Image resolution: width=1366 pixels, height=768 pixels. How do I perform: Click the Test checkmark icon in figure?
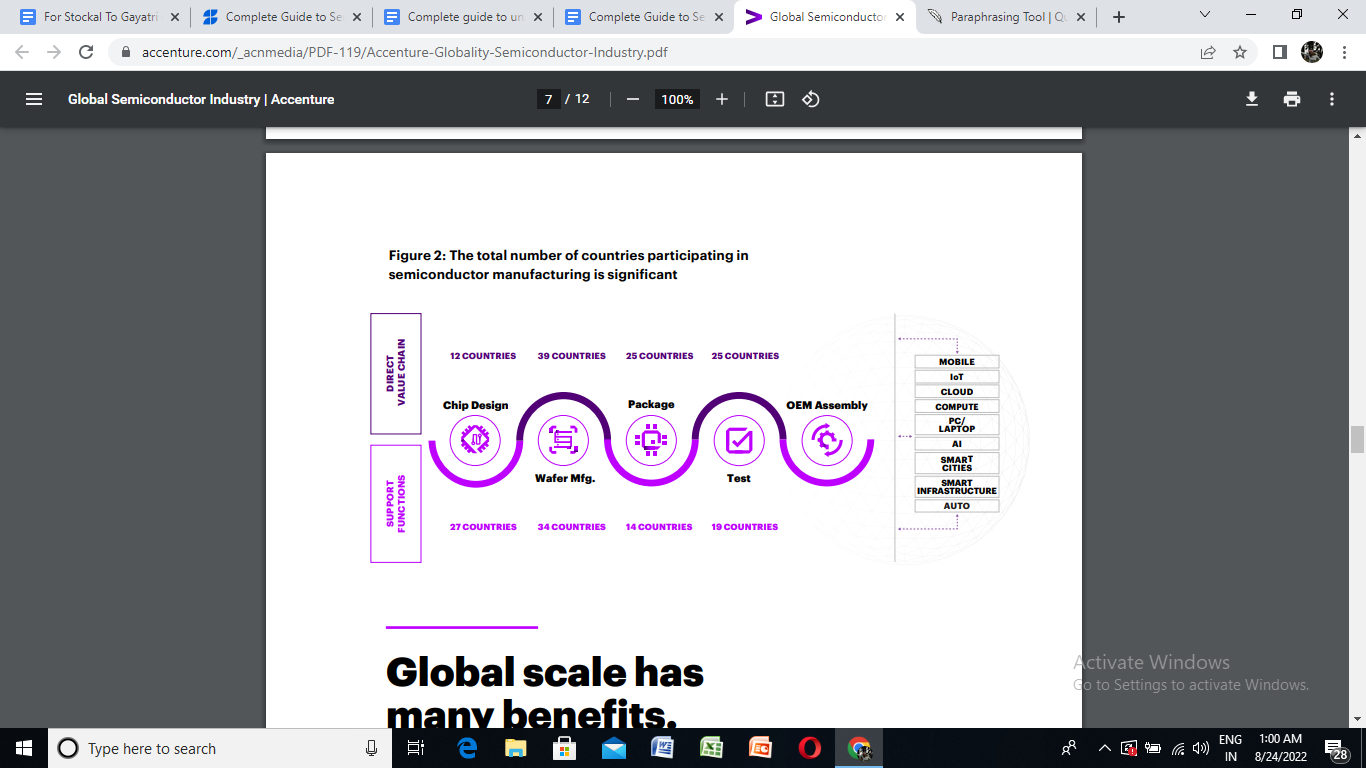739,439
